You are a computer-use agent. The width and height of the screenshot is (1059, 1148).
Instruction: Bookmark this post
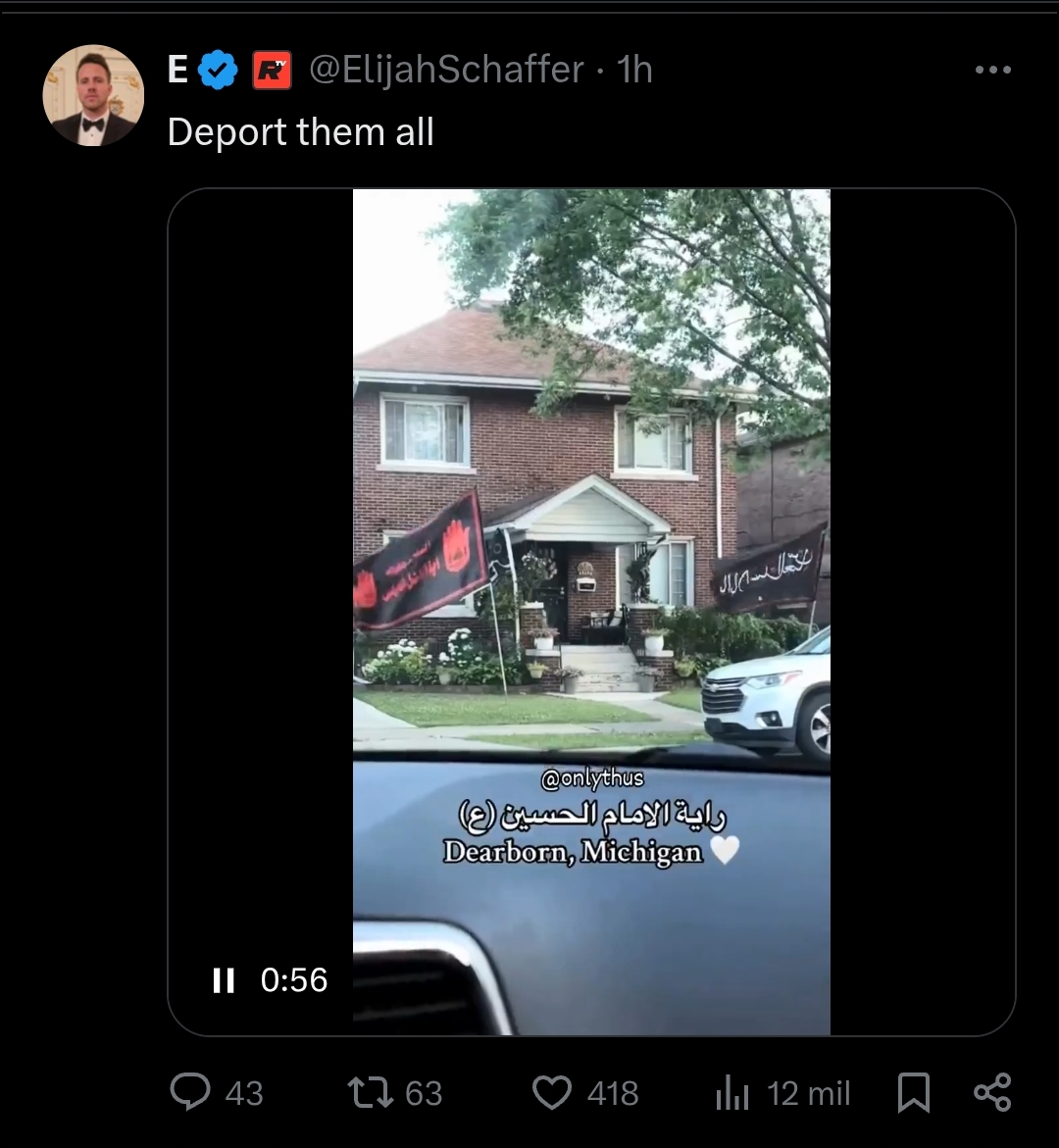click(x=914, y=1092)
